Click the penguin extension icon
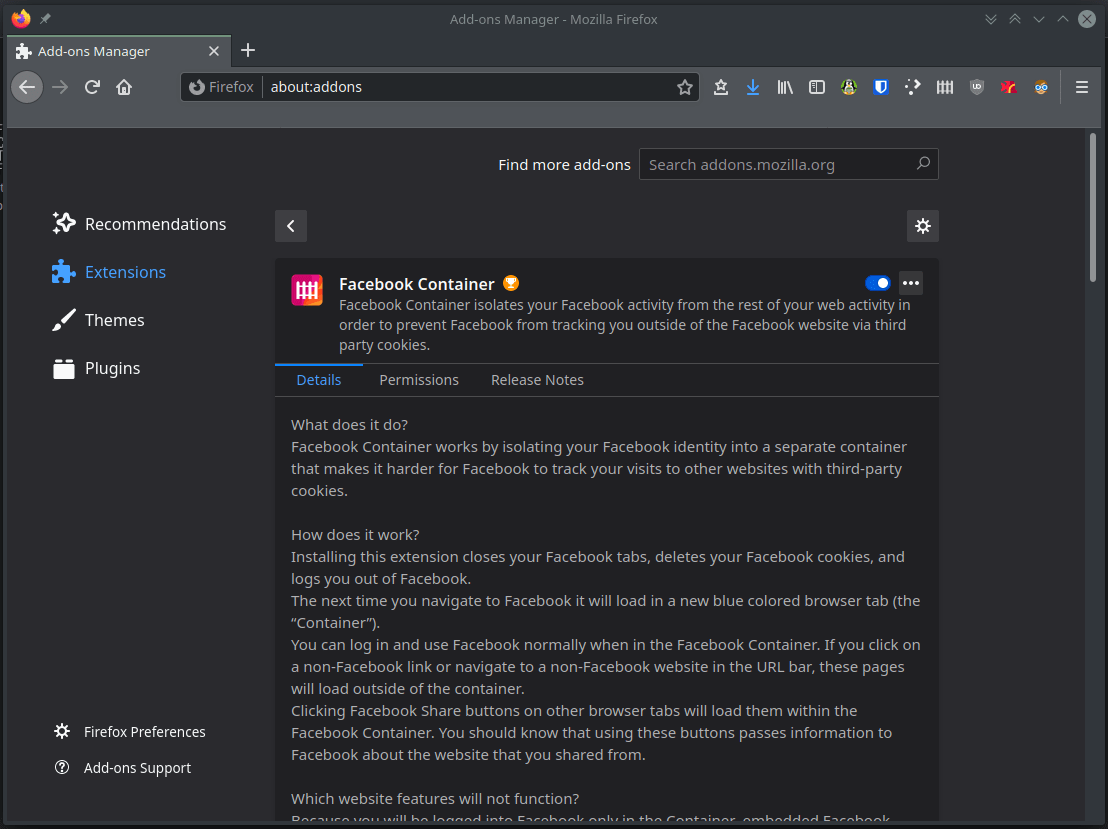Screen dimensions: 1108x829 (x=849, y=88)
